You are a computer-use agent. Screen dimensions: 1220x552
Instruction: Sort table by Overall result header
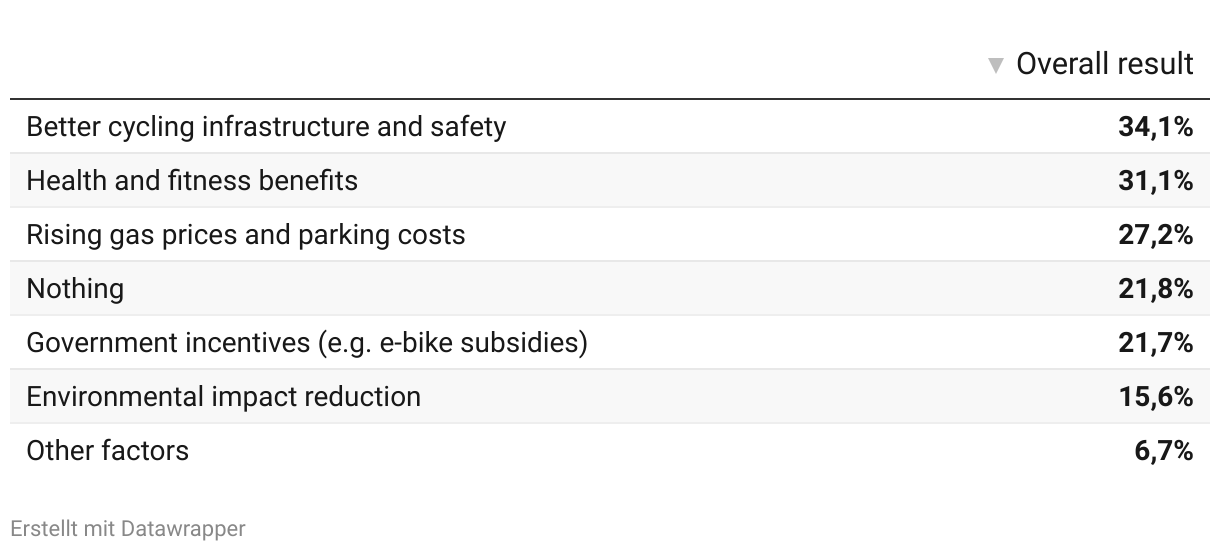click(1091, 65)
